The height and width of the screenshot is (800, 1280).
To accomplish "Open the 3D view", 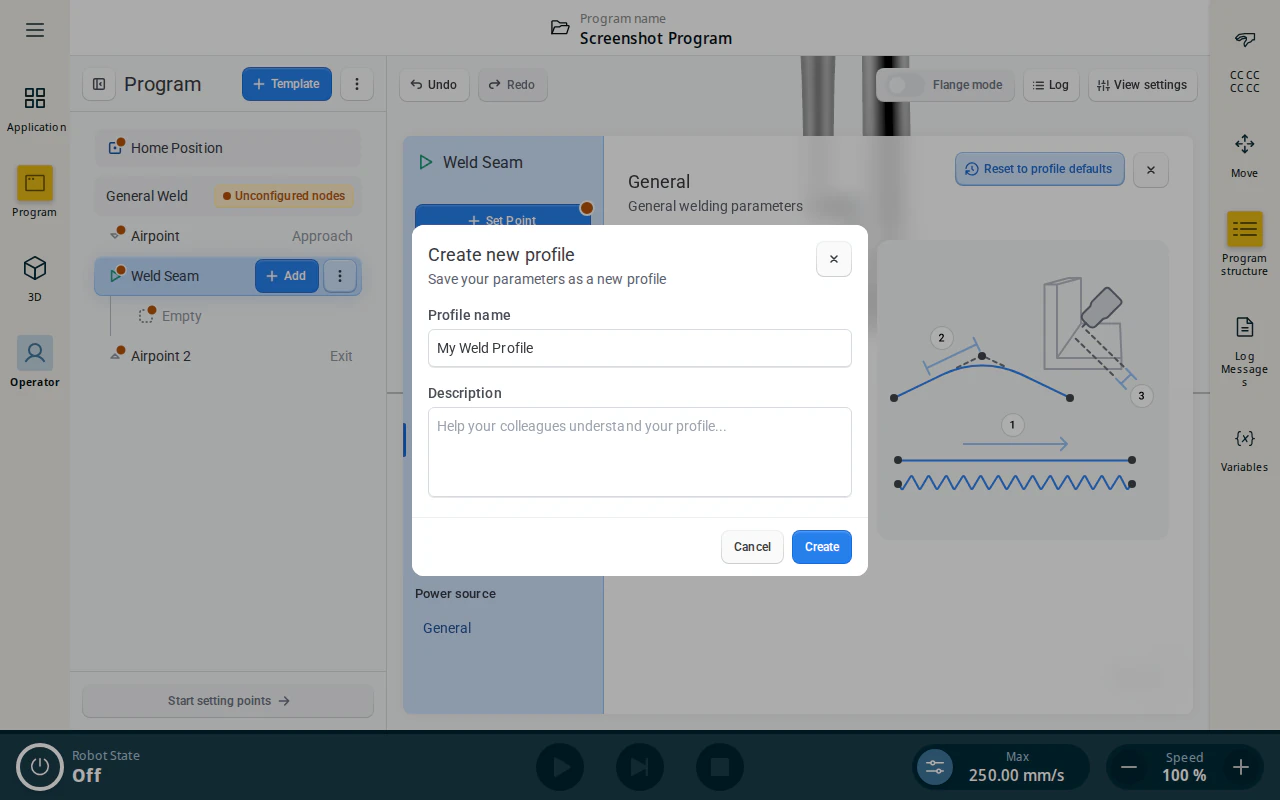I will (35, 277).
